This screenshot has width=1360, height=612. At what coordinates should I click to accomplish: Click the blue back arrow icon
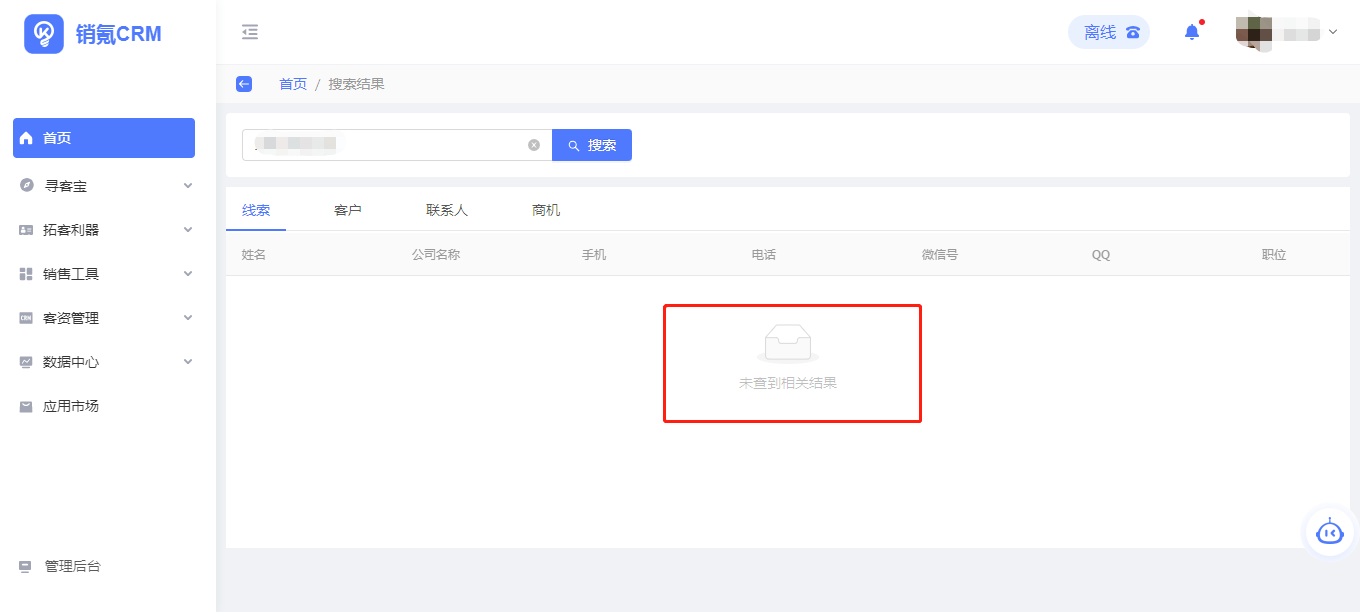244,84
